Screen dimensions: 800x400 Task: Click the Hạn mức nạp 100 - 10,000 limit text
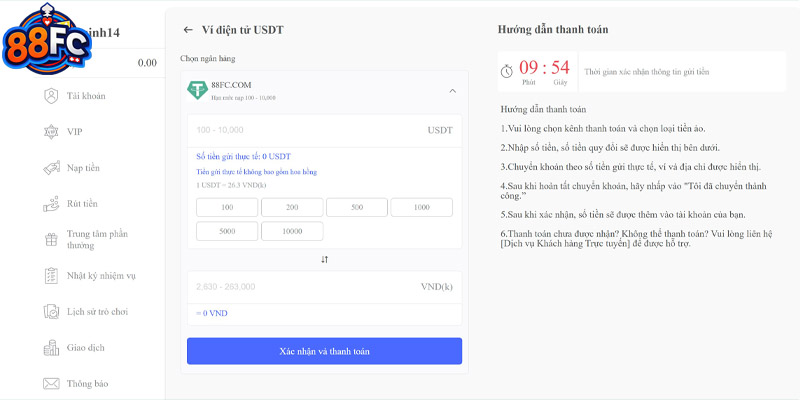[243, 97]
